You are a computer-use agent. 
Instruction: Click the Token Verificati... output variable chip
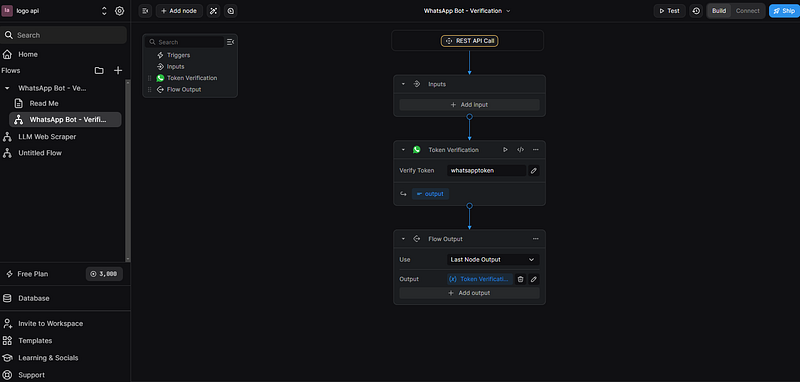tap(480, 279)
